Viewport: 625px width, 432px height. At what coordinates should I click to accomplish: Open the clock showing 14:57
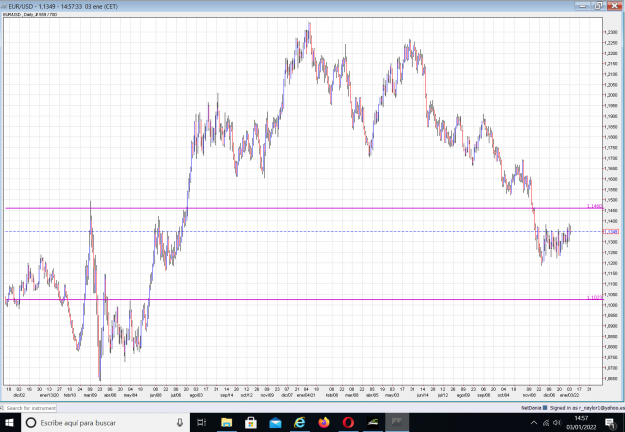(582, 423)
